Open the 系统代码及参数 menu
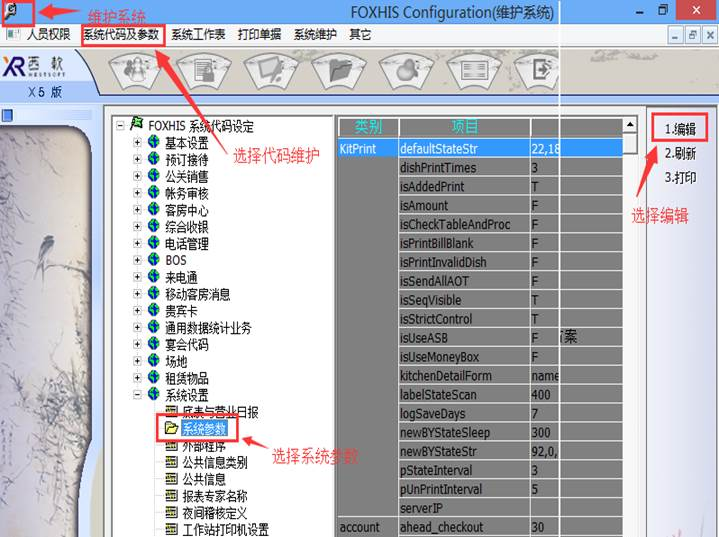Viewport: 719px width, 537px height. [x=121, y=34]
